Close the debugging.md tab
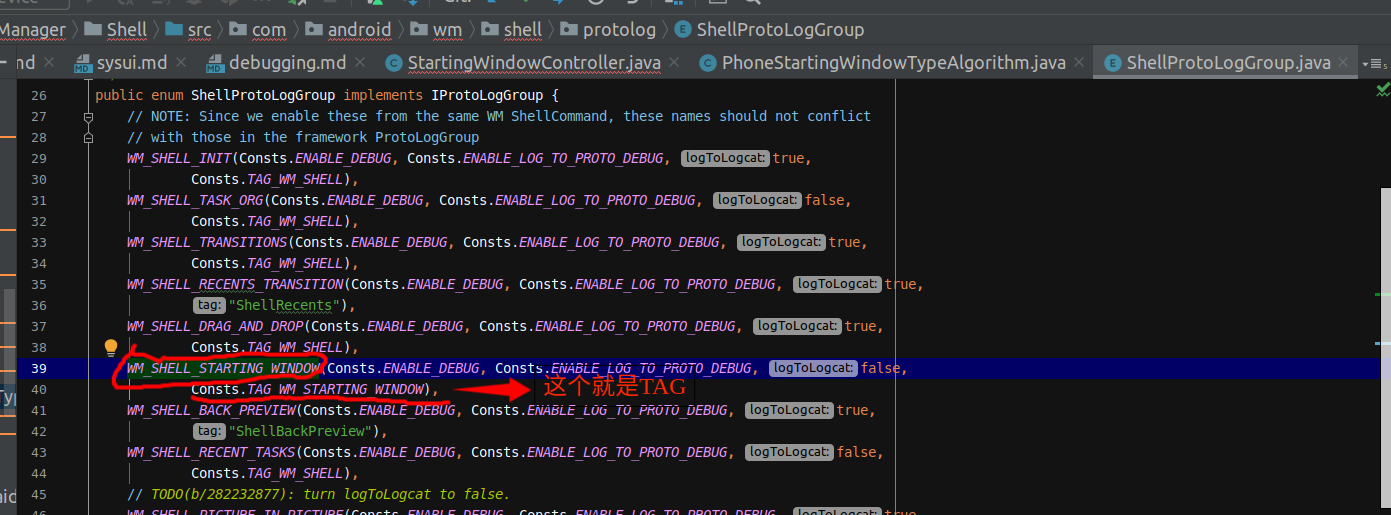This screenshot has height=515, width=1391. 360,63
